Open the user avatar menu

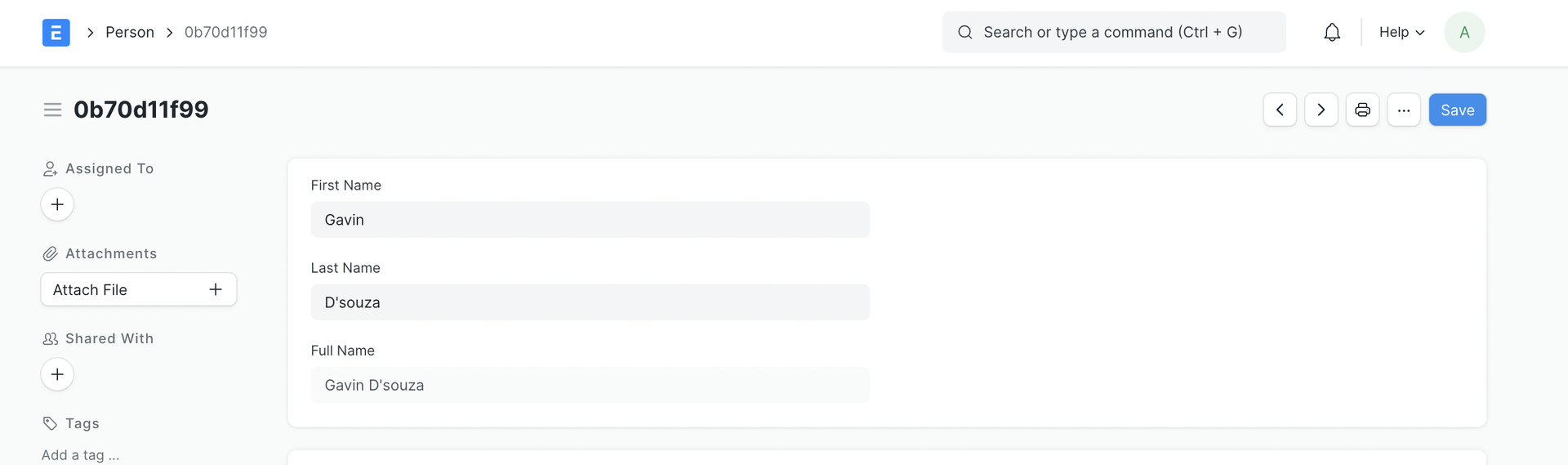1464,33
